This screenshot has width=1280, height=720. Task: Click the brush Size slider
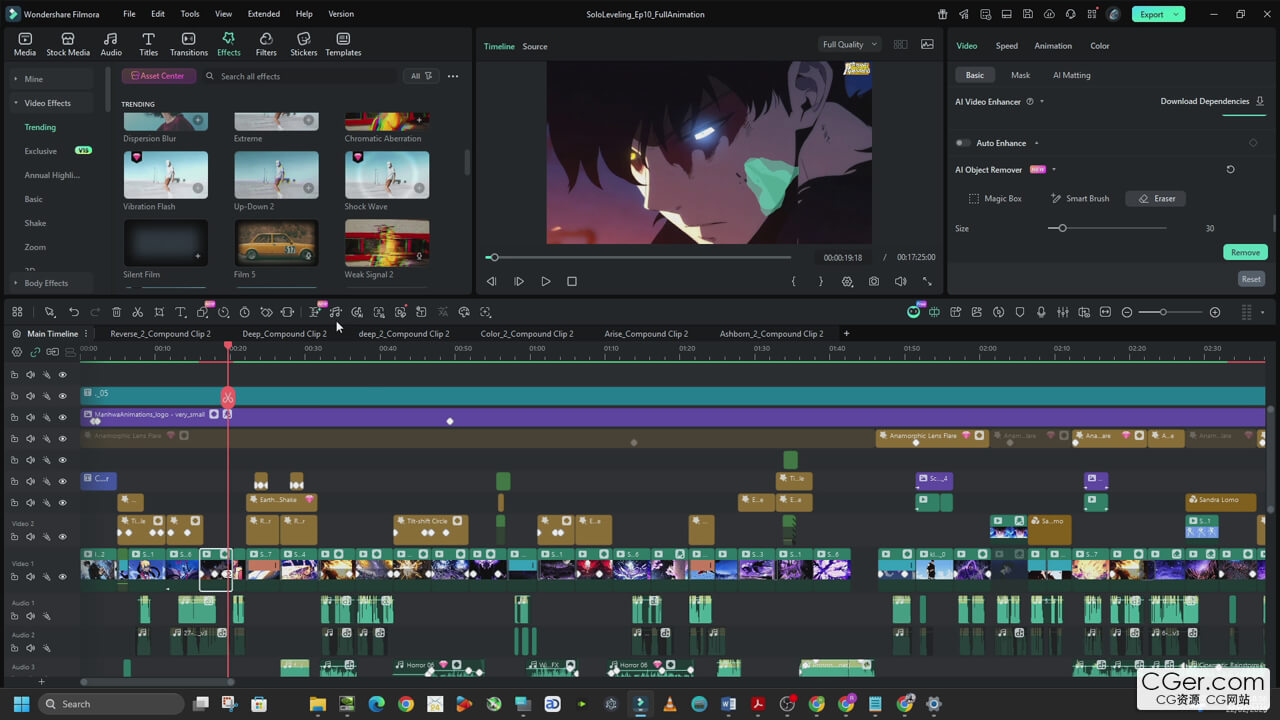tap(1108, 228)
